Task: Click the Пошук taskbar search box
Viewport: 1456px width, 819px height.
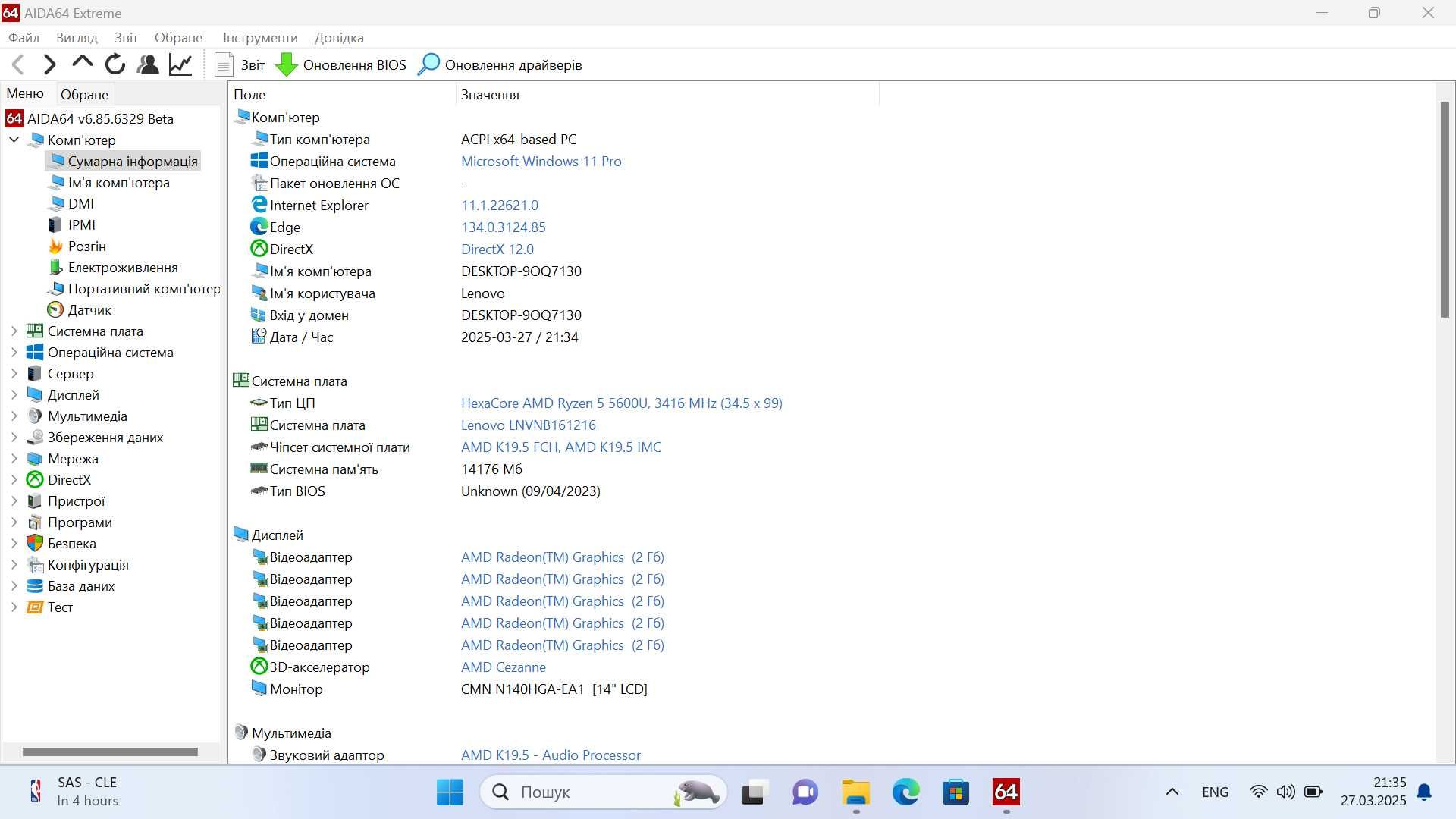Action: 604,792
